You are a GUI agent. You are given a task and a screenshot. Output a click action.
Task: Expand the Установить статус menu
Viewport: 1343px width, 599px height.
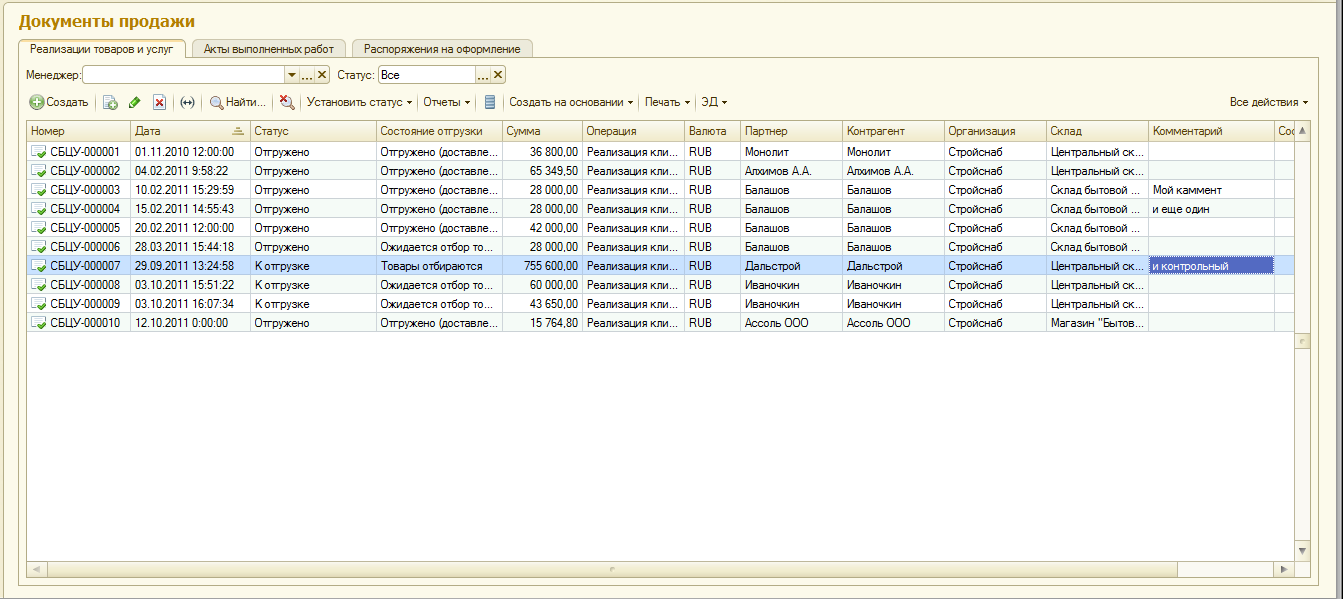pyautogui.click(x=359, y=102)
